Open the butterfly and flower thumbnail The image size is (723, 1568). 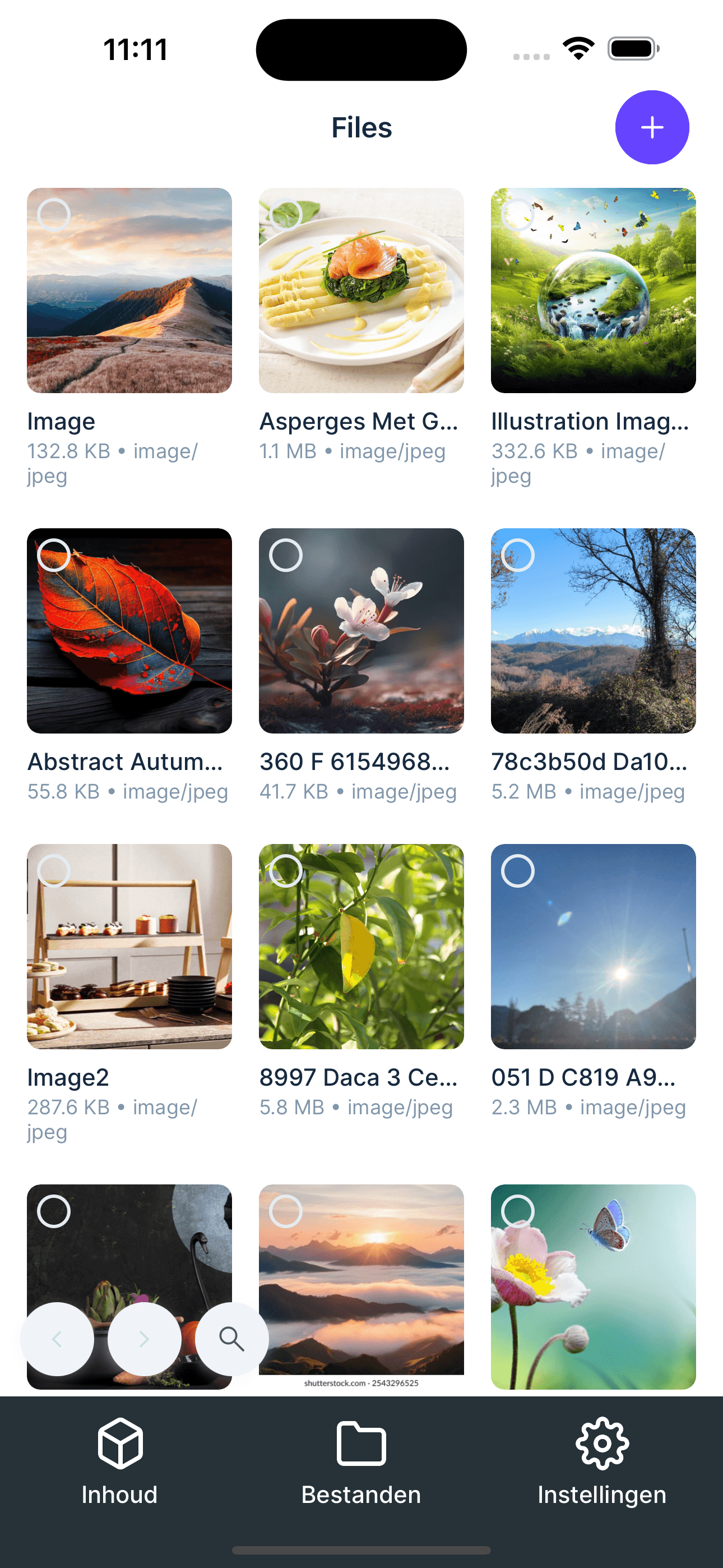tap(594, 1287)
